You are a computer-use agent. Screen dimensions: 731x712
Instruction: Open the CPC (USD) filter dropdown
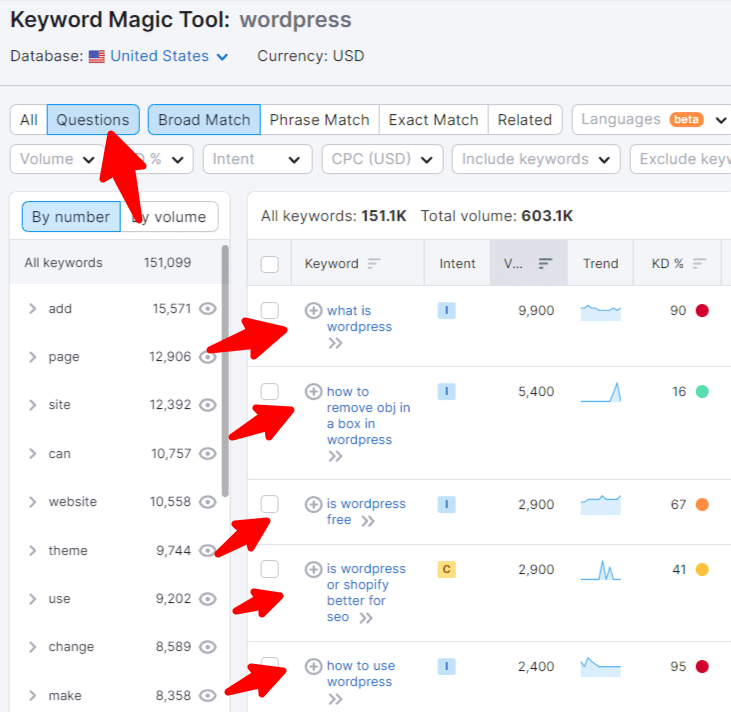click(x=382, y=159)
